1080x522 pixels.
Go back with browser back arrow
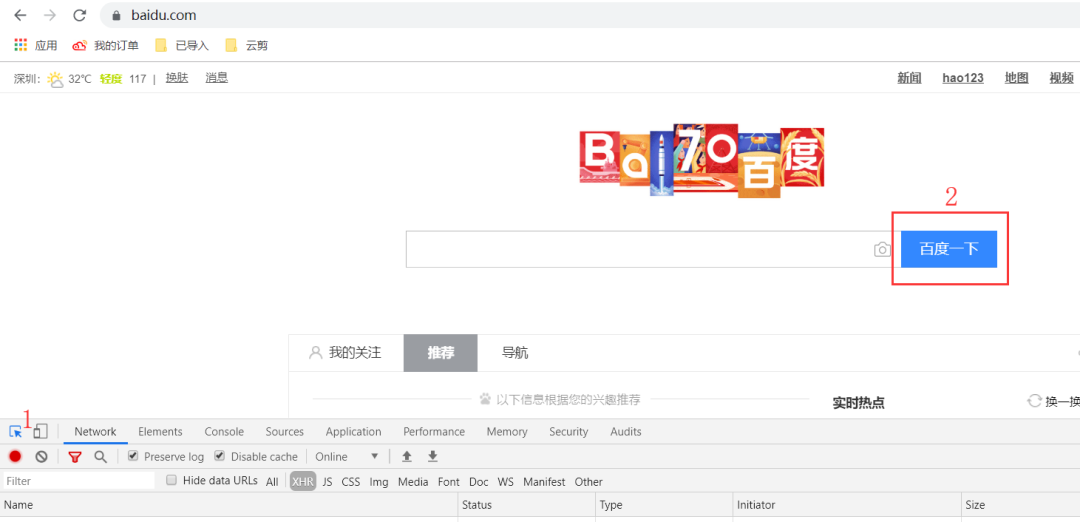point(20,15)
